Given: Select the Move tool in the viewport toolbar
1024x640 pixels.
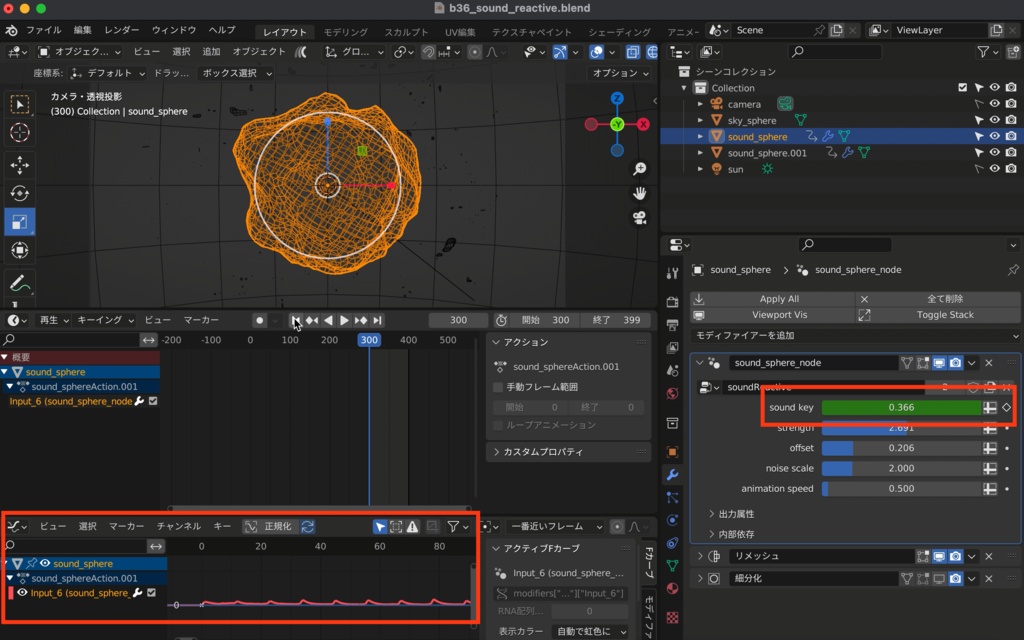Looking at the screenshot, I should (x=20, y=163).
